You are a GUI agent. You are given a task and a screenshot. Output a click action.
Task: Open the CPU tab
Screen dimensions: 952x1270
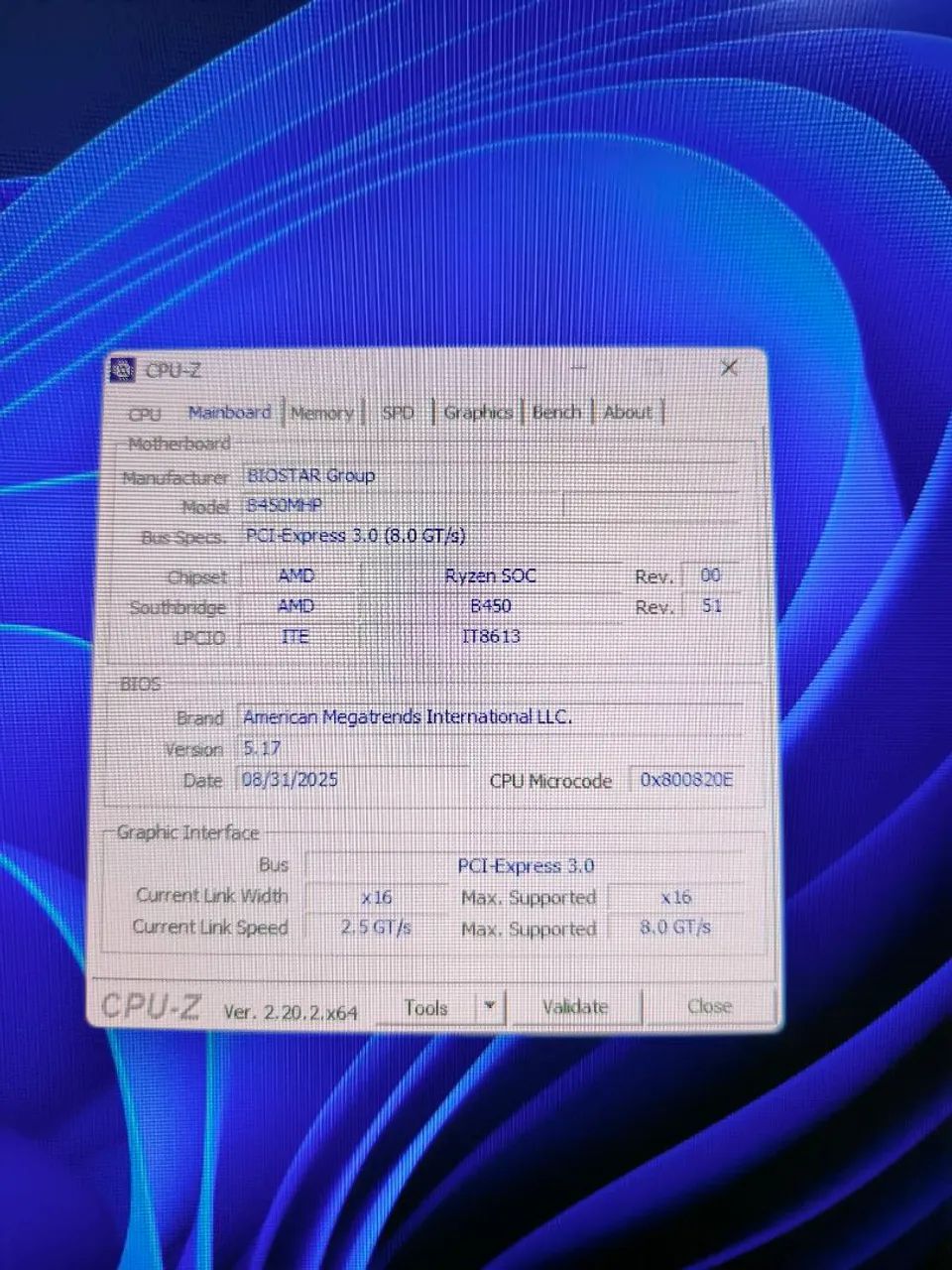coord(145,414)
